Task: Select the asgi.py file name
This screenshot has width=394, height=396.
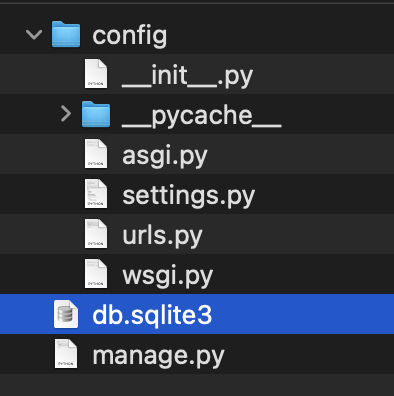Action: pyautogui.click(x=165, y=156)
